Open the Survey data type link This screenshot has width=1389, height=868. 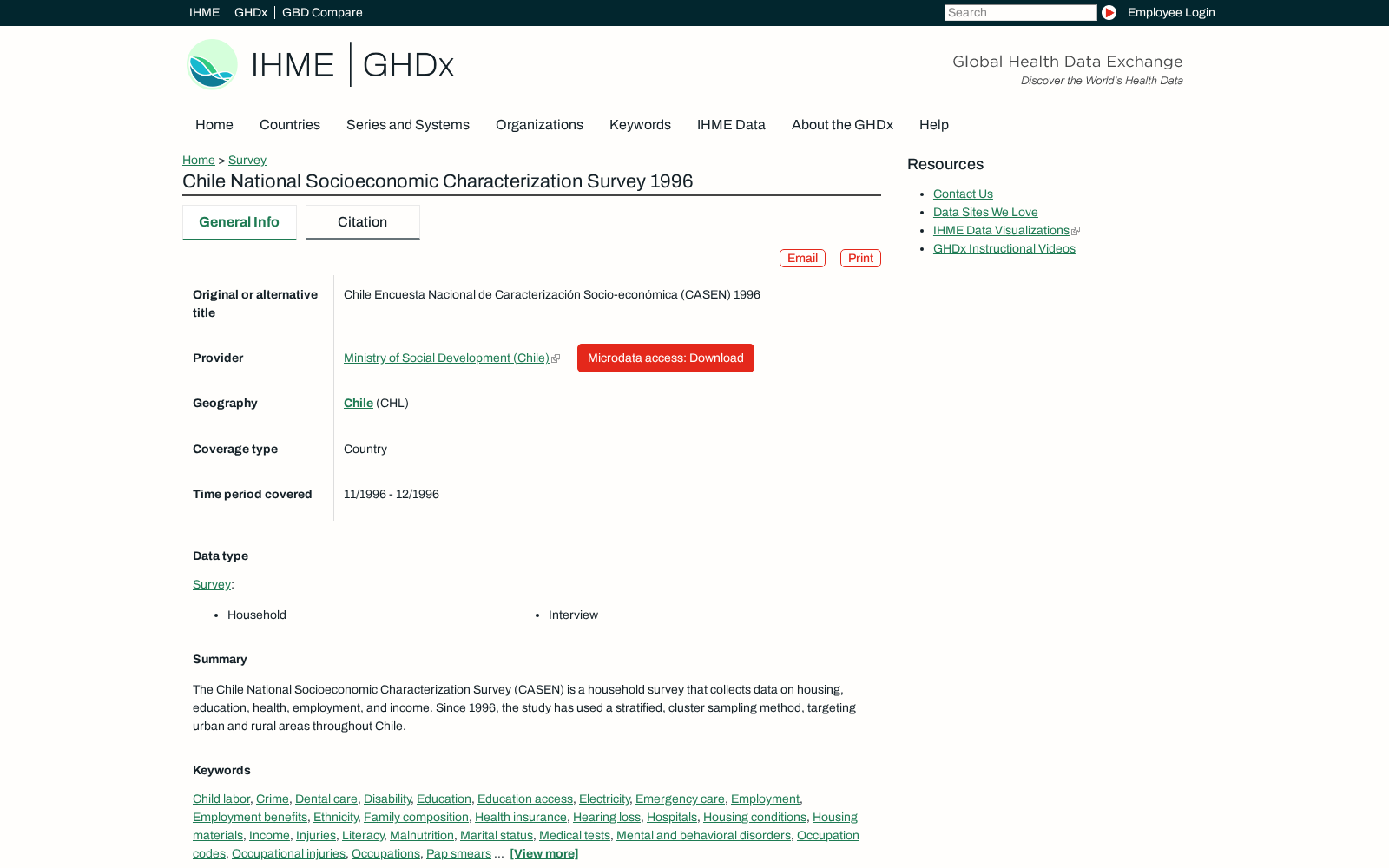pos(212,584)
